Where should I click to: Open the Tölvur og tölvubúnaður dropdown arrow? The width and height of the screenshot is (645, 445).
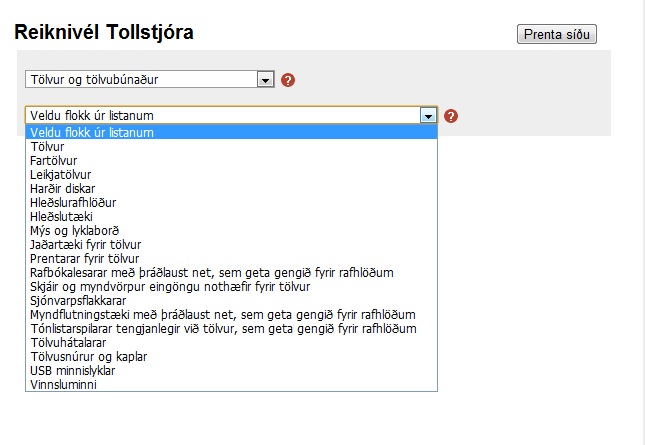(x=265, y=79)
